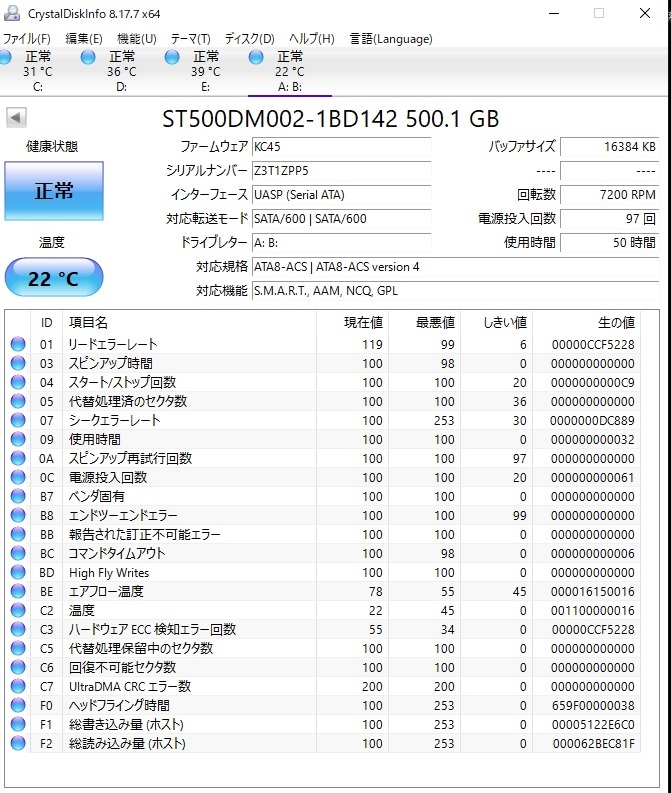
Task: Click status orb for リードエラーレート row
Action: point(18,344)
